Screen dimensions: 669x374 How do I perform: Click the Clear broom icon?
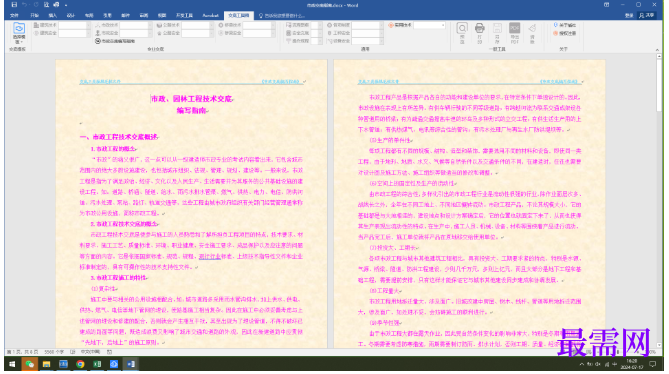tap(532, 29)
